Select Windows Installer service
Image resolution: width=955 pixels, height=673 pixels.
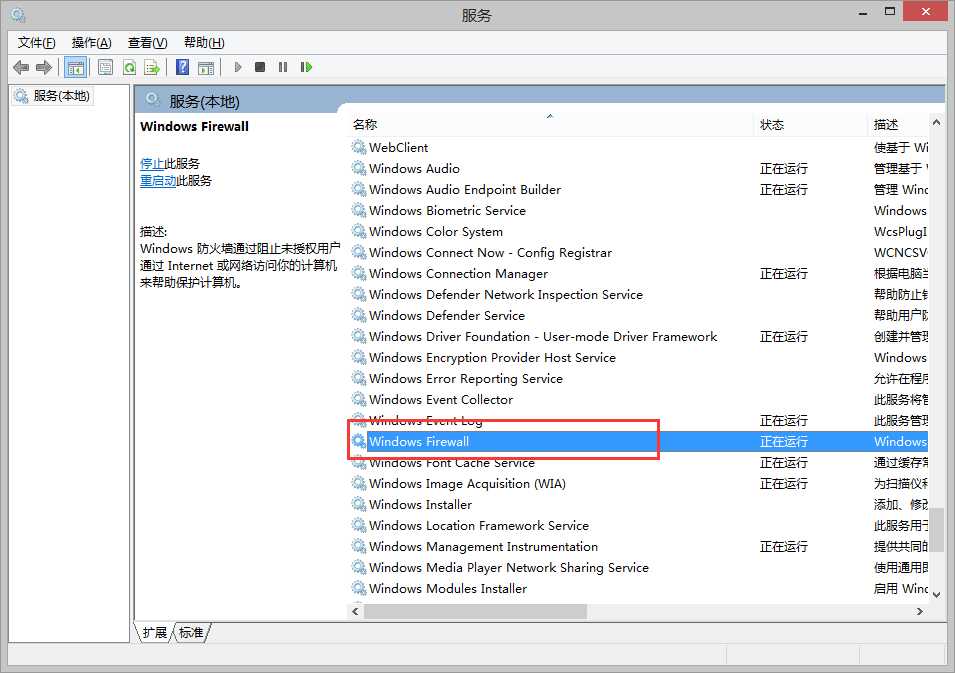638,505
